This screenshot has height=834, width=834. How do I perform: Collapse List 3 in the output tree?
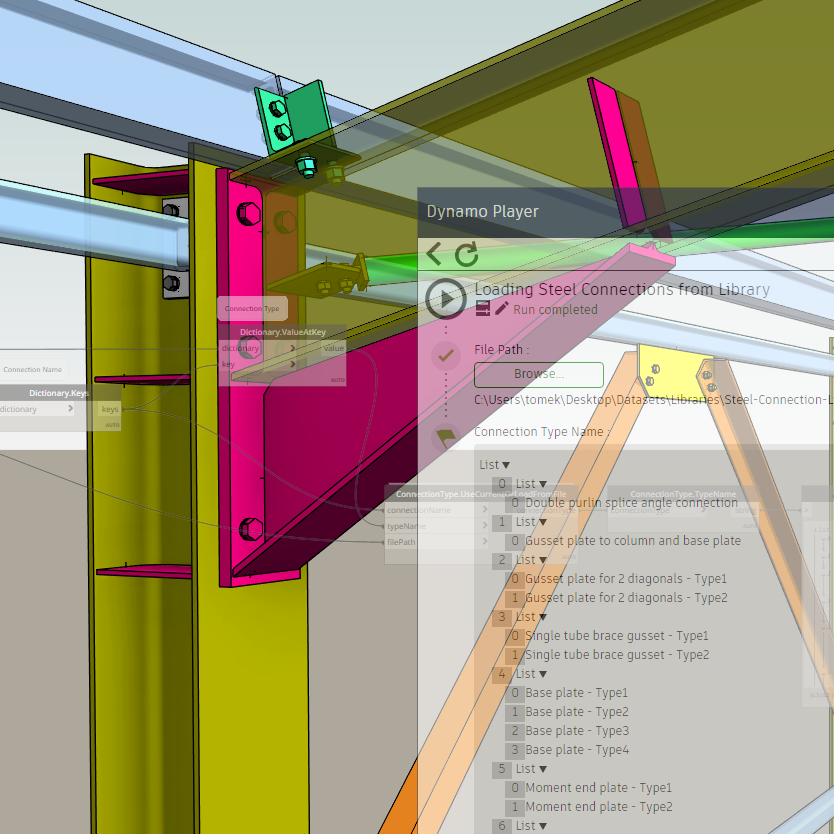(x=543, y=617)
